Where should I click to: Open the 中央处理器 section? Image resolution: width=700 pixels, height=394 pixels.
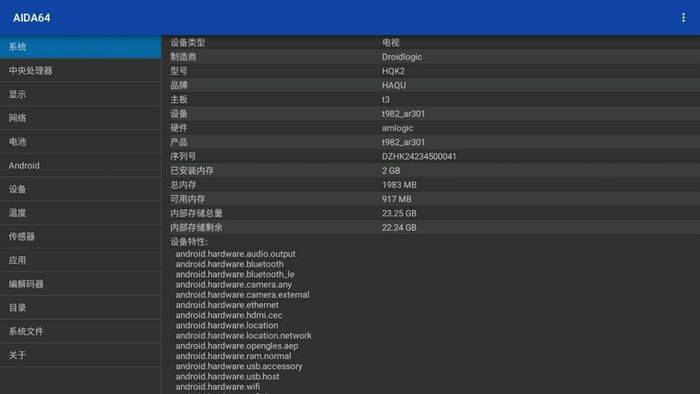(x=80, y=71)
